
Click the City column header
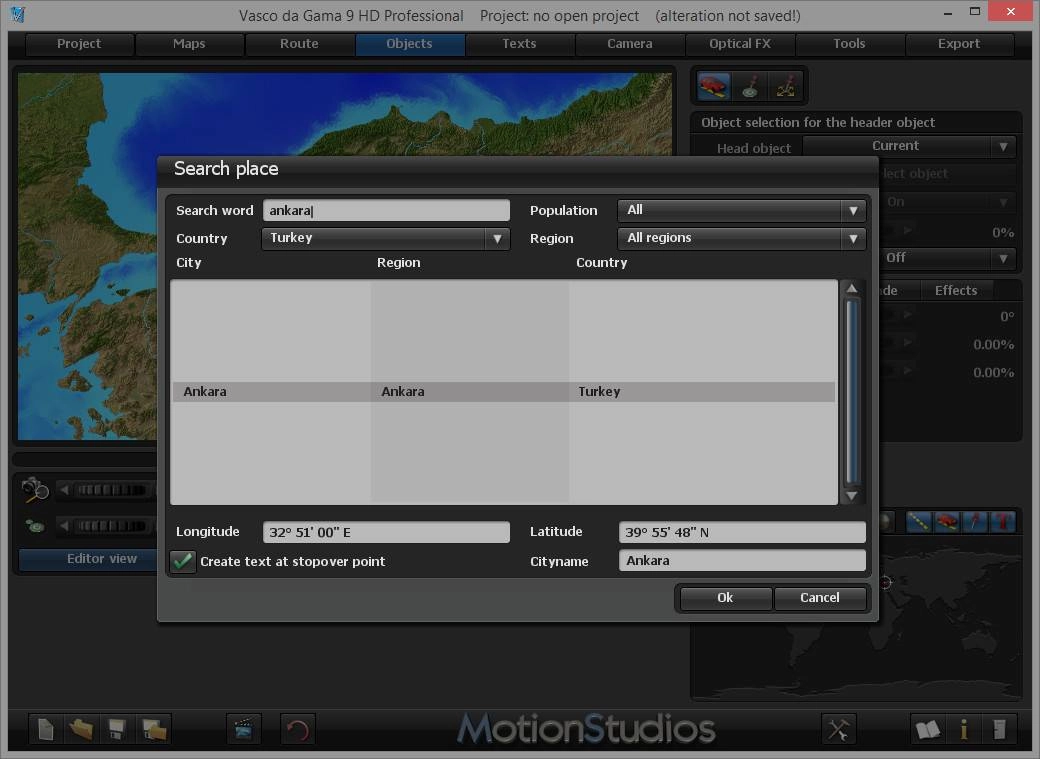click(188, 263)
